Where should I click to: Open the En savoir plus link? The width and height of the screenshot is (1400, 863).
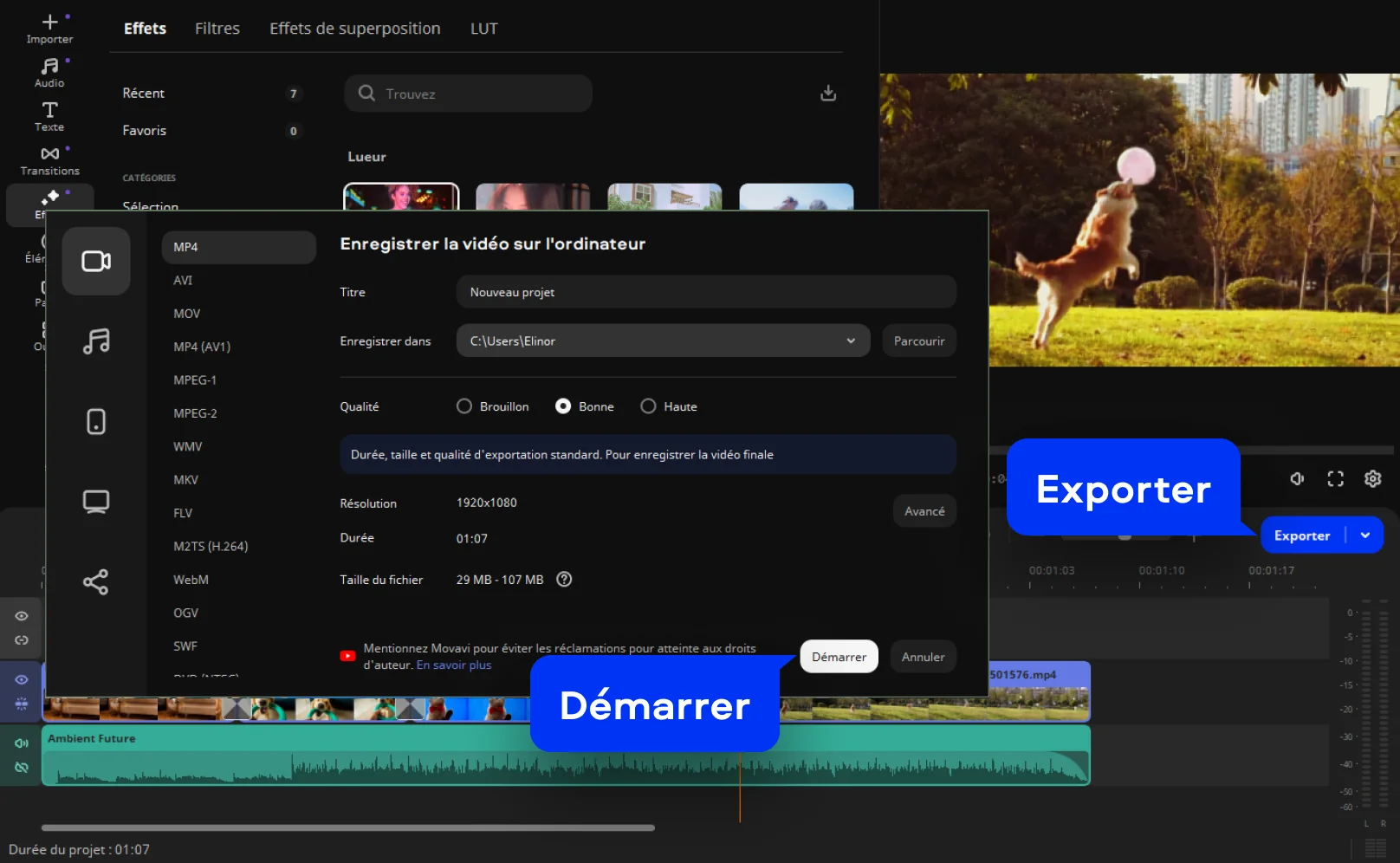pos(454,665)
